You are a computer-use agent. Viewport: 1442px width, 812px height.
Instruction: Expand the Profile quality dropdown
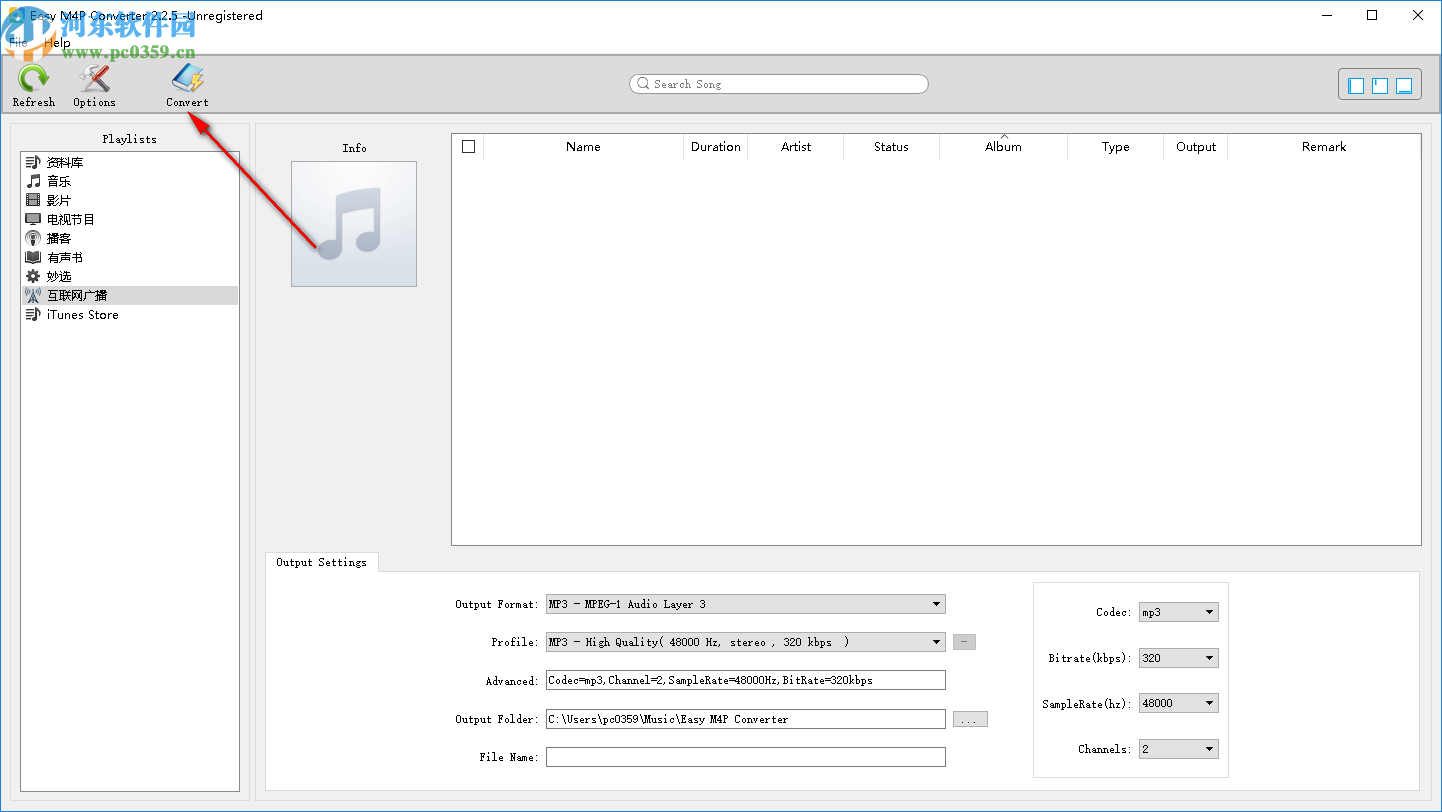tap(934, 642)
